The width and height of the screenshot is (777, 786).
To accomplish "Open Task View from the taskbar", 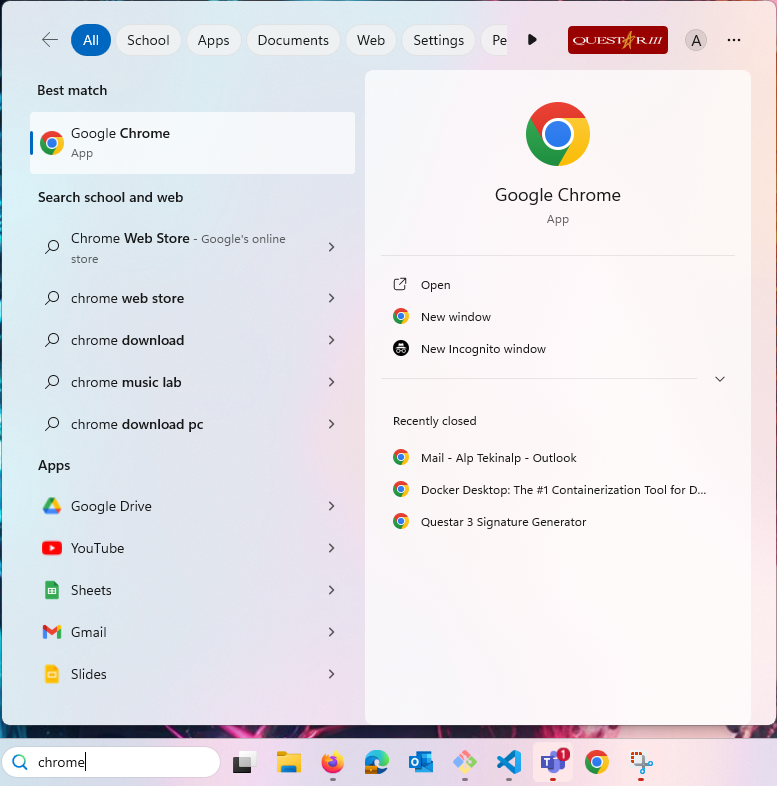I will click(x=245, y=762).
